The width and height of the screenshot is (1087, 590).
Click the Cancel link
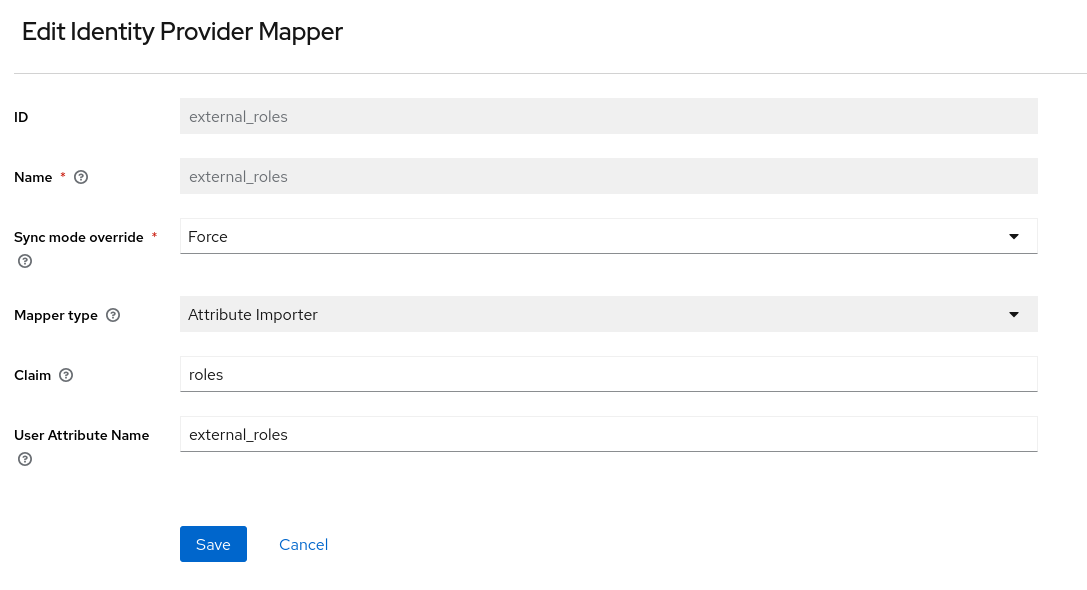coord(303,544)
